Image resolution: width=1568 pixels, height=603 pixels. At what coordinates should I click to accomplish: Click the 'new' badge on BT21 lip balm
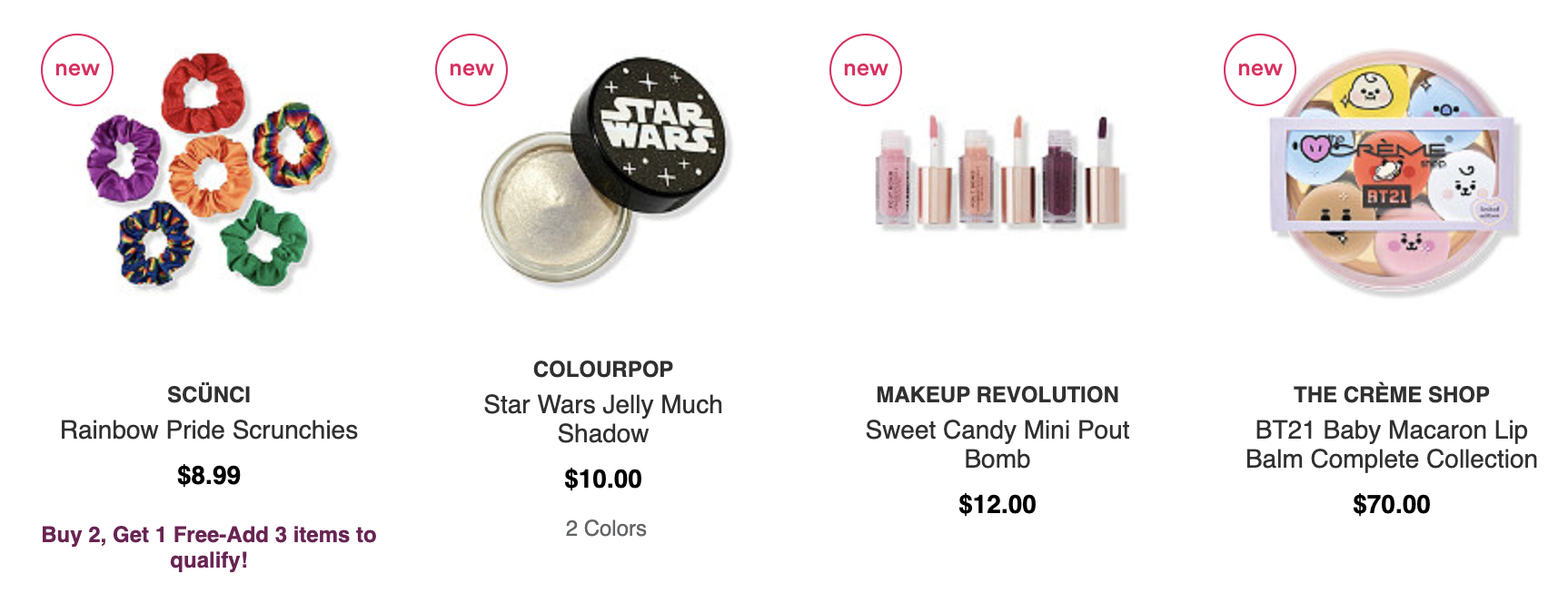click(x=1260, y=70)
